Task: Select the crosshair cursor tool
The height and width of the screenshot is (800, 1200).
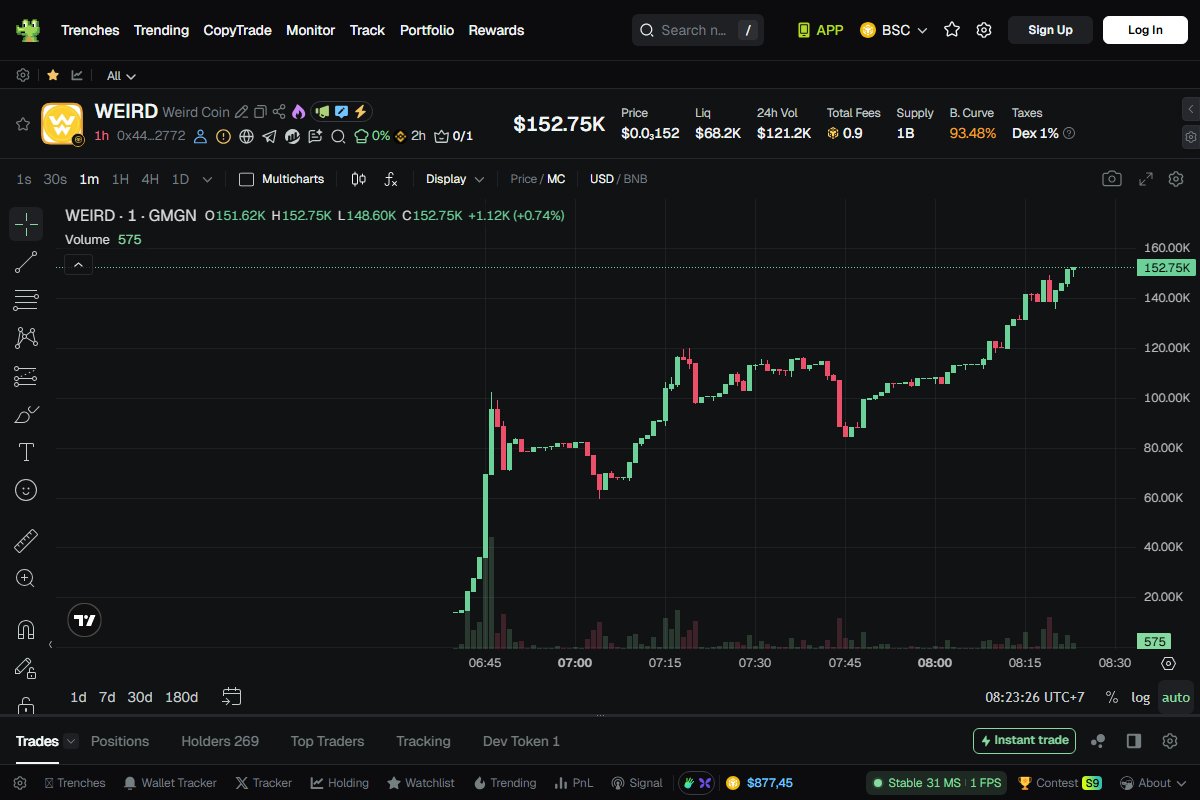Action: tap(26, 224)
